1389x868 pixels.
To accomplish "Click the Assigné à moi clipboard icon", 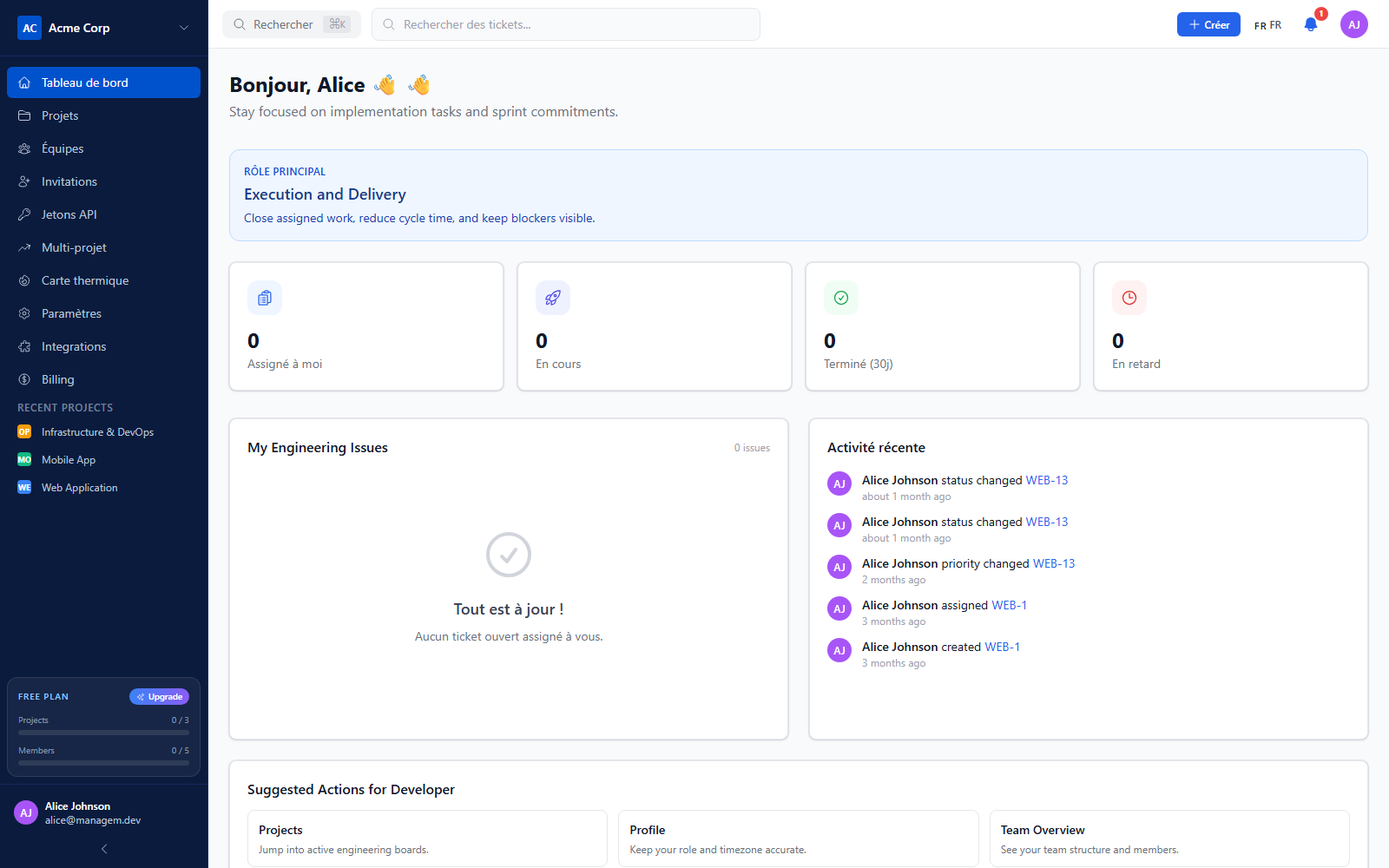I will tap(265, 298).
